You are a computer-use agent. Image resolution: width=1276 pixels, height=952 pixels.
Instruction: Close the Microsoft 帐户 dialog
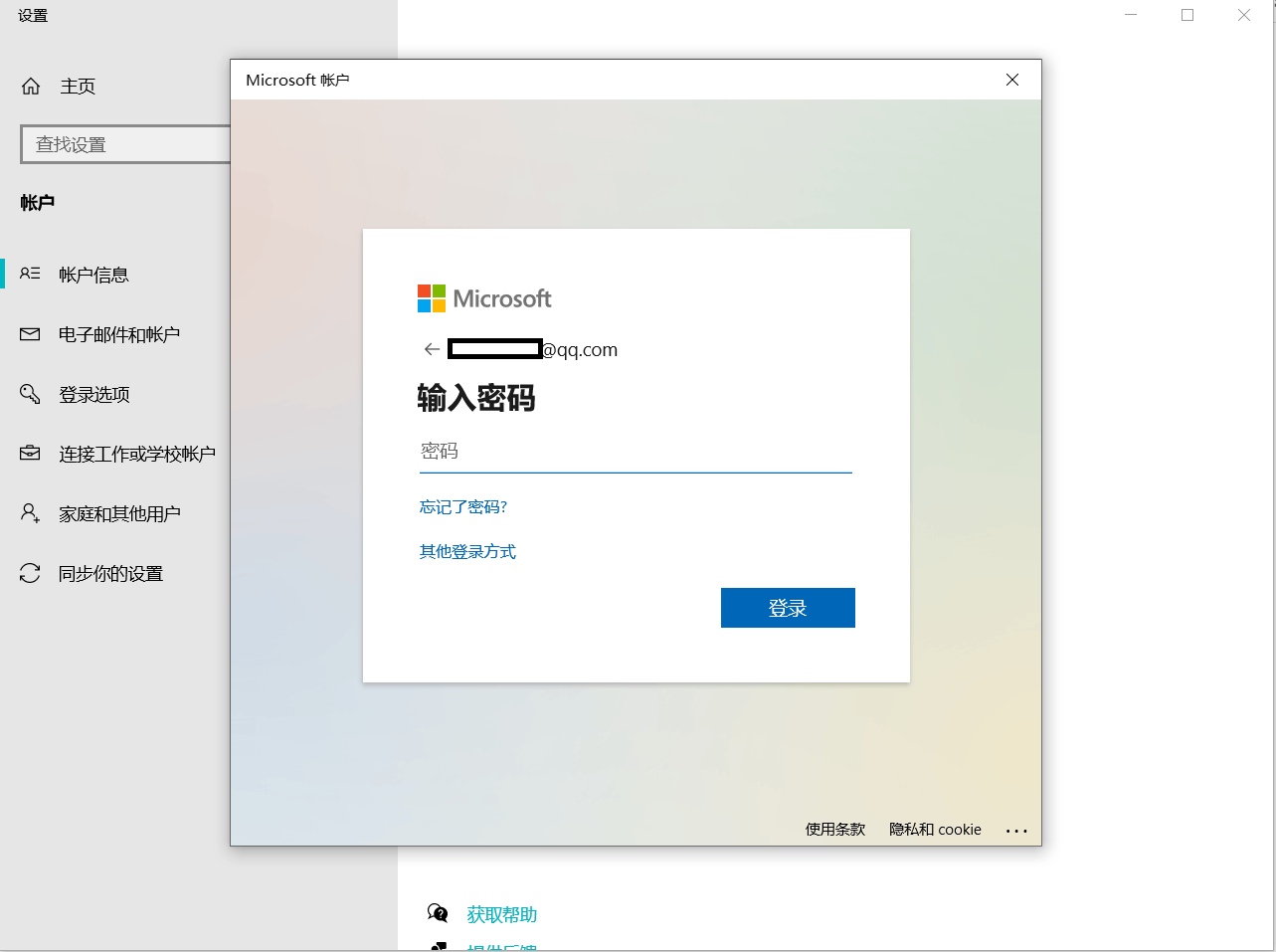coord(1012,80)
